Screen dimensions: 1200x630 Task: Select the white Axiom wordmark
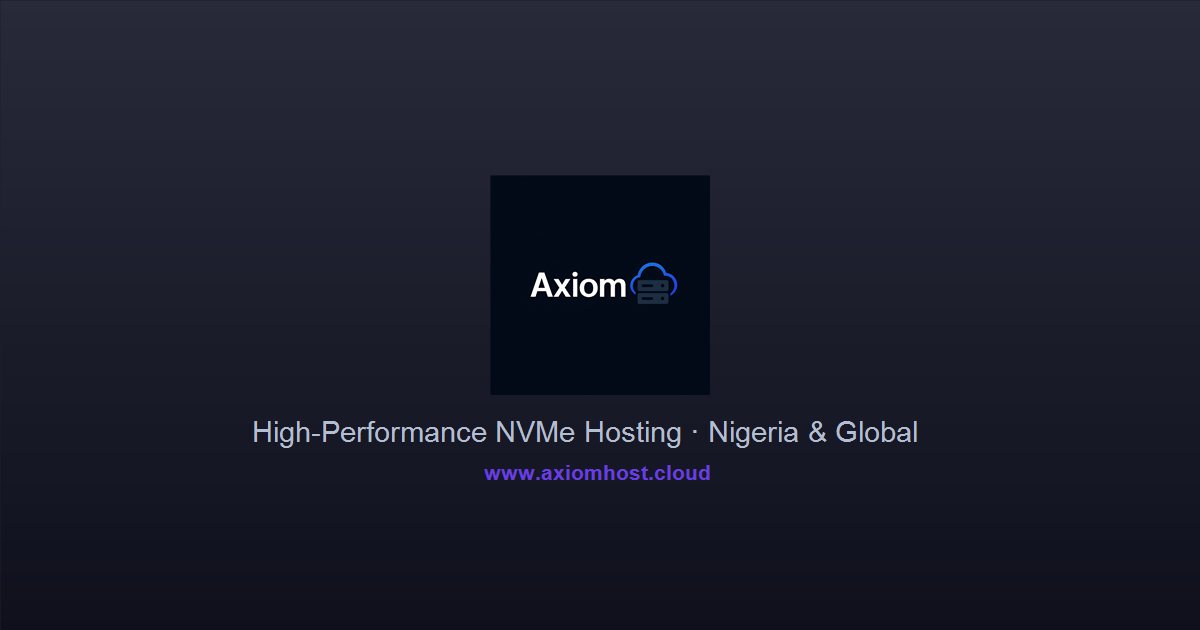click(x=578, y=286)
